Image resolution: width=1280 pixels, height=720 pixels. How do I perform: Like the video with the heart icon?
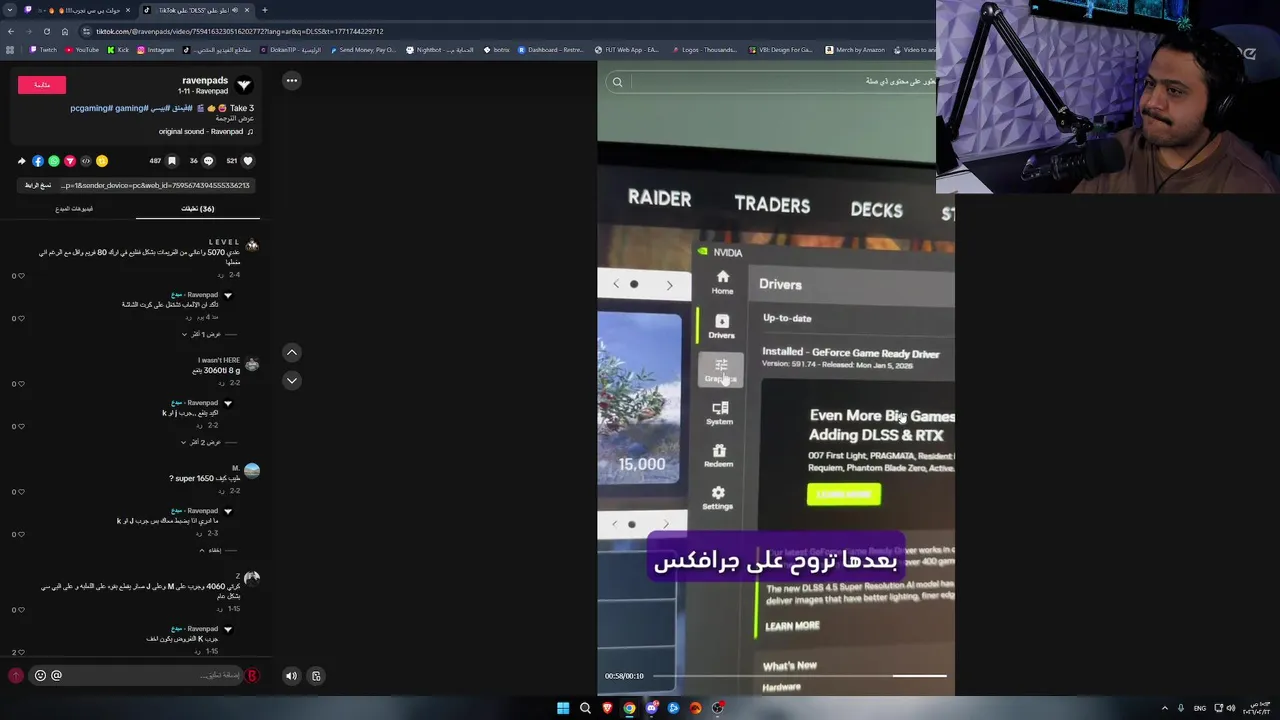pyautogui.click(x=248, y=161)
